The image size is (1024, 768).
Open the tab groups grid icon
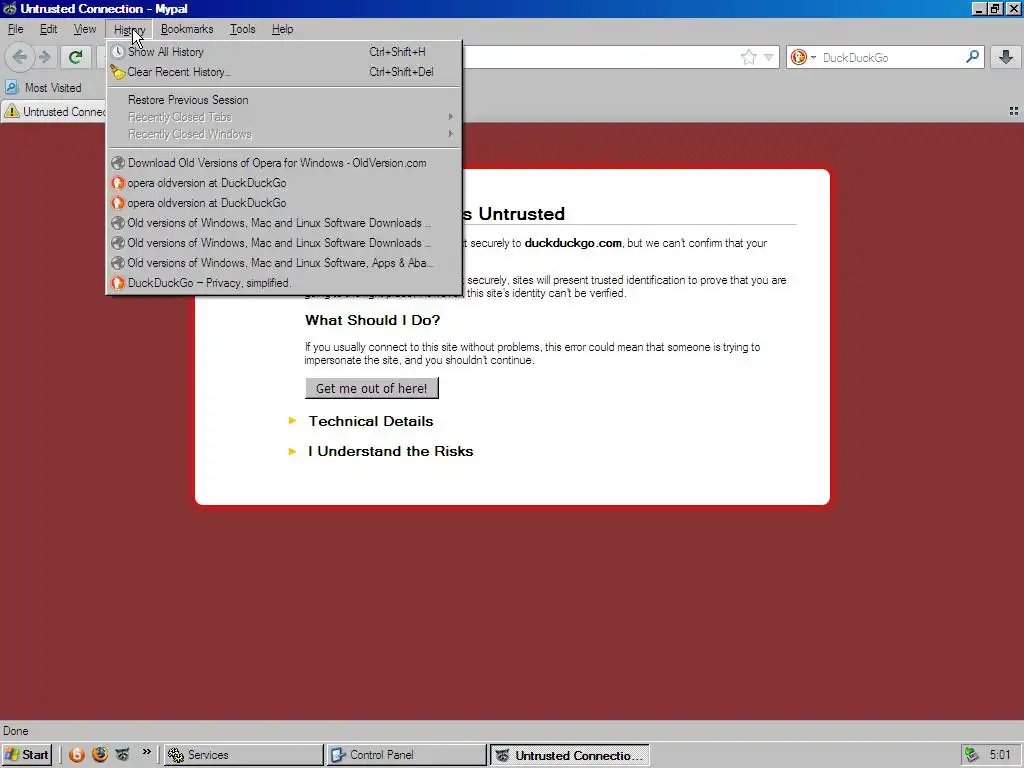click(x=1014, y=112)
